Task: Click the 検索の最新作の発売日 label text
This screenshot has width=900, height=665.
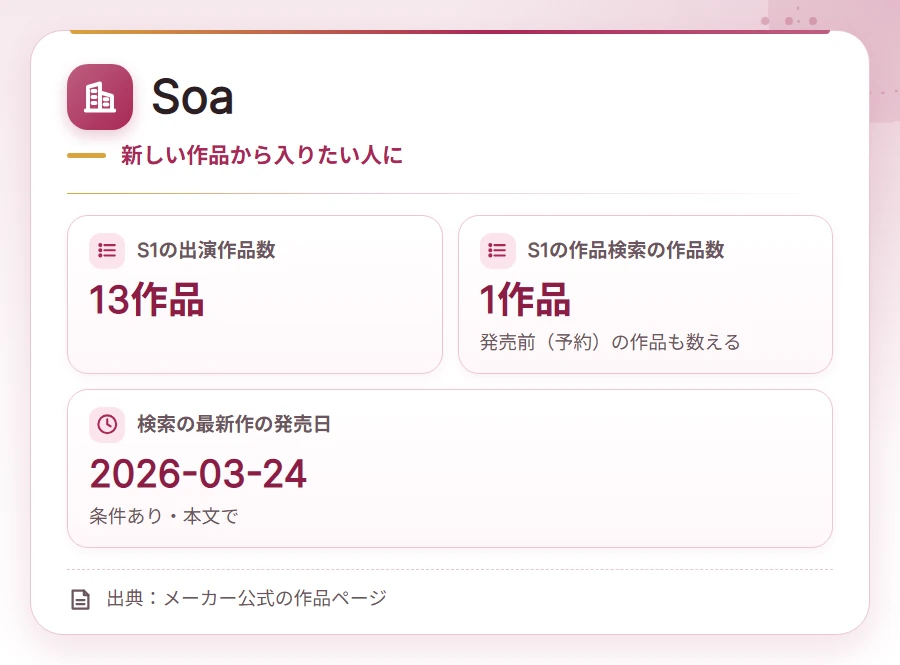Action: tap(234, 425)
